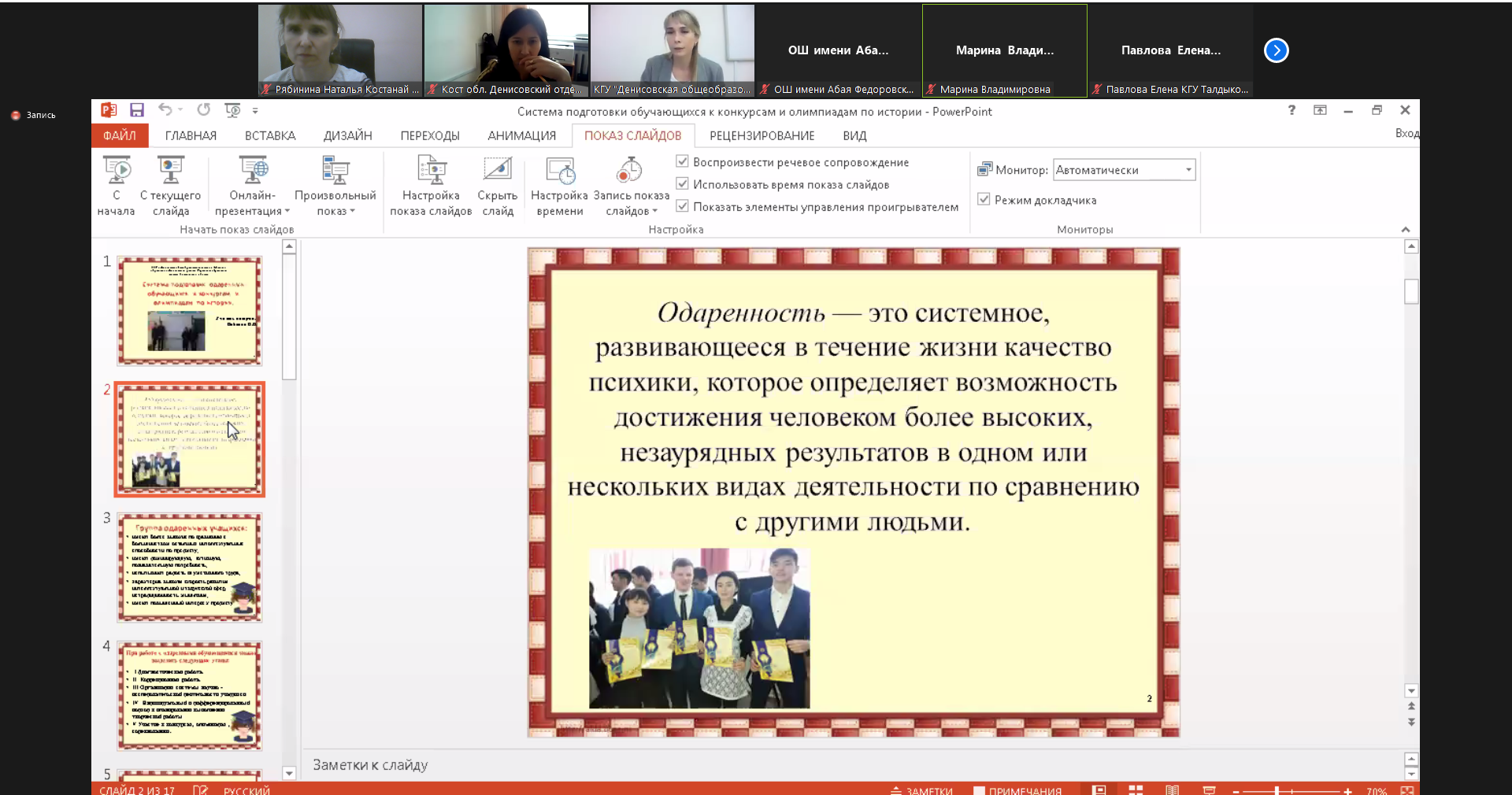Select Павлова Елена participant tile
Image resolution: width=1512 pixels, height=795 pixels.
click(1171, 50)
